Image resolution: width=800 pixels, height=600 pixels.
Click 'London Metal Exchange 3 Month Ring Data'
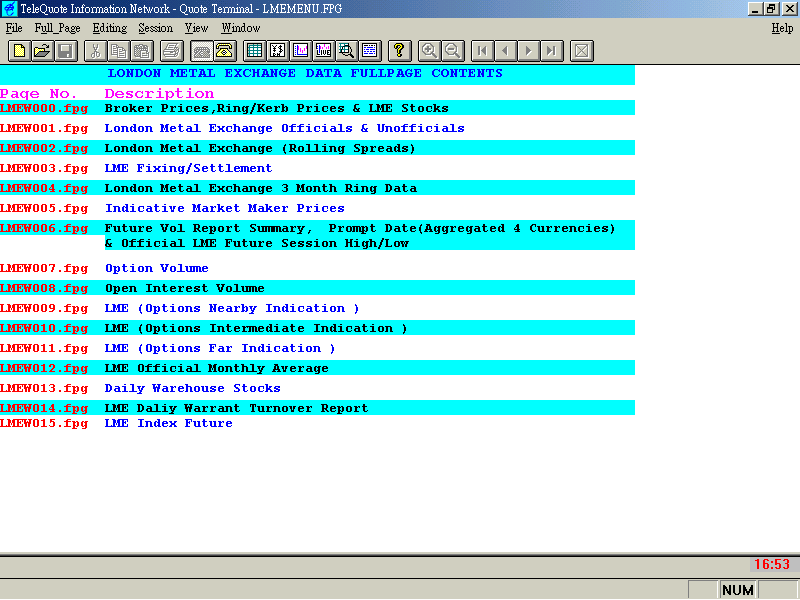(x=261, y=188)
